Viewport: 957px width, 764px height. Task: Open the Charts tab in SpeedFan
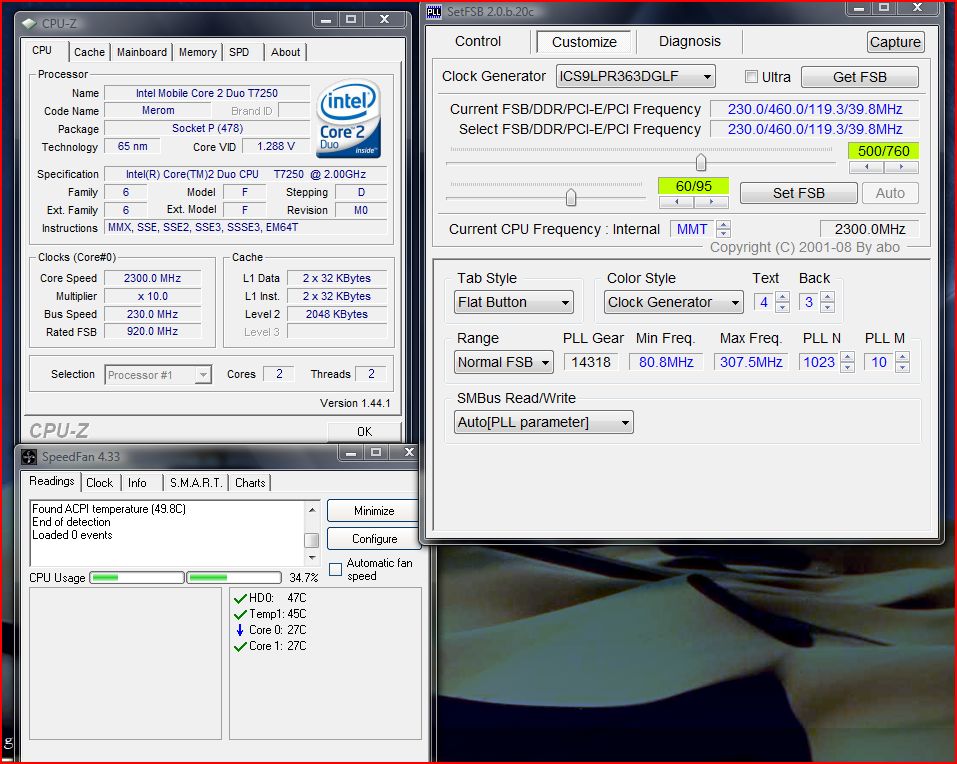coord(250,483)
